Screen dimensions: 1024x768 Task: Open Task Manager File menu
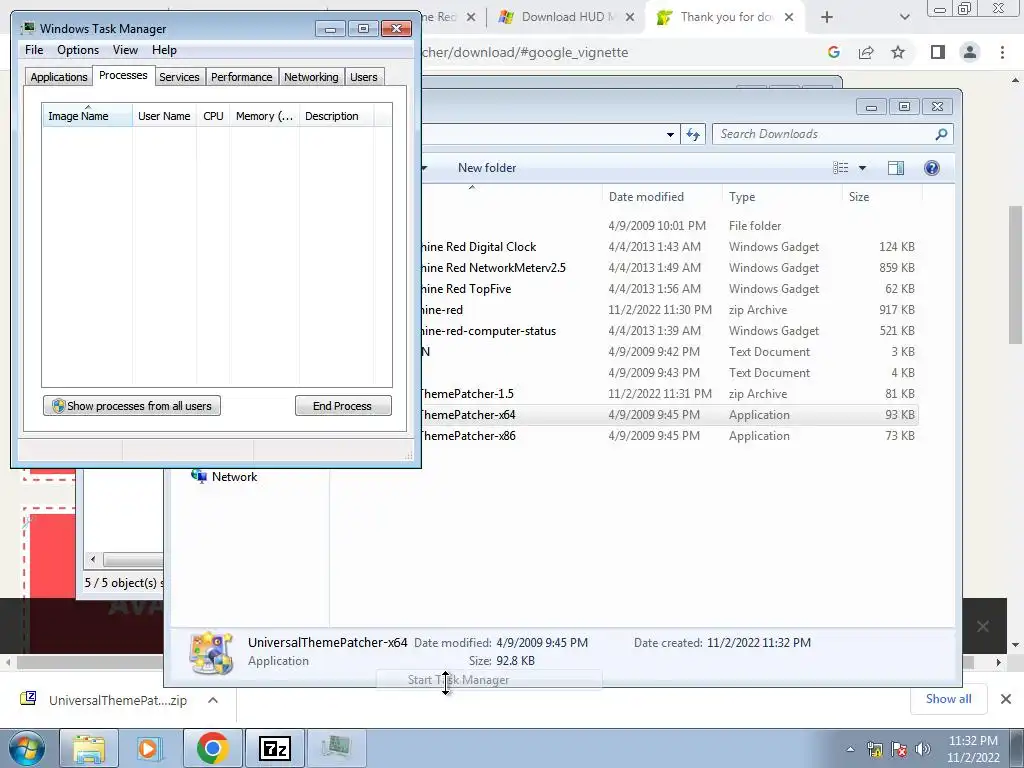coord(34,50)
